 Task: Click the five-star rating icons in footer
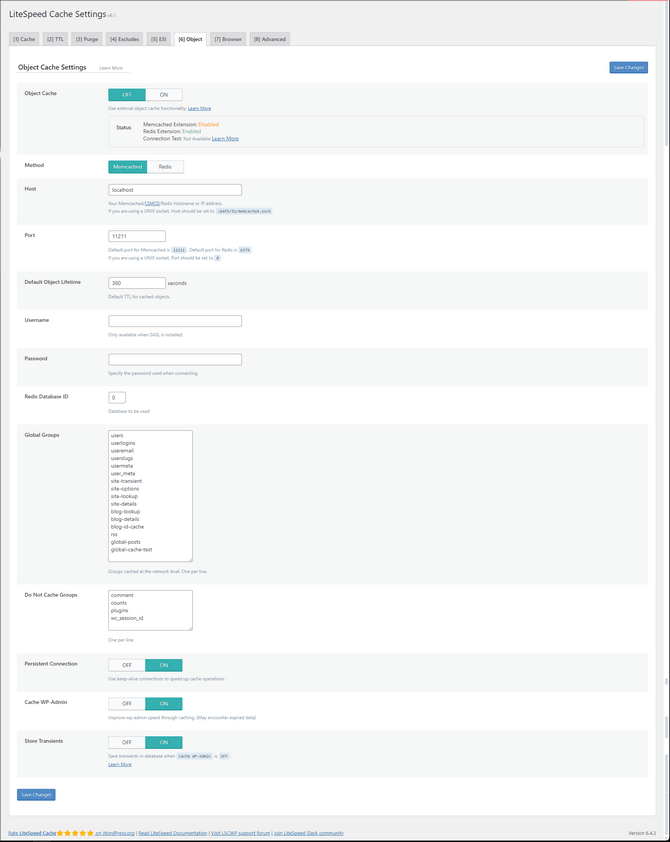point(75,832)
